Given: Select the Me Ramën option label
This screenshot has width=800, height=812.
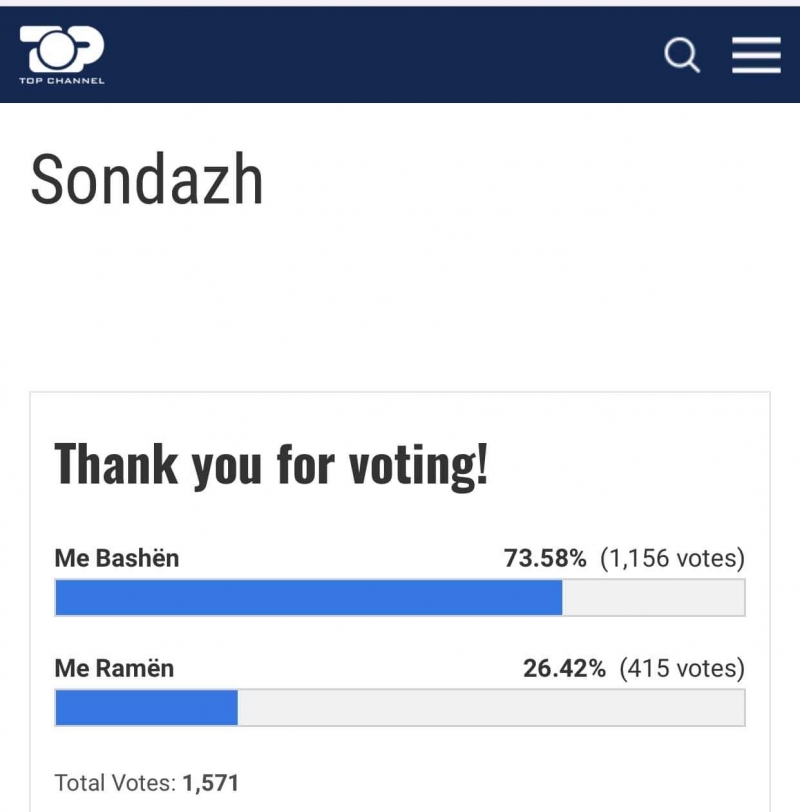Looking at the screenshot, I should click(114, 668).
